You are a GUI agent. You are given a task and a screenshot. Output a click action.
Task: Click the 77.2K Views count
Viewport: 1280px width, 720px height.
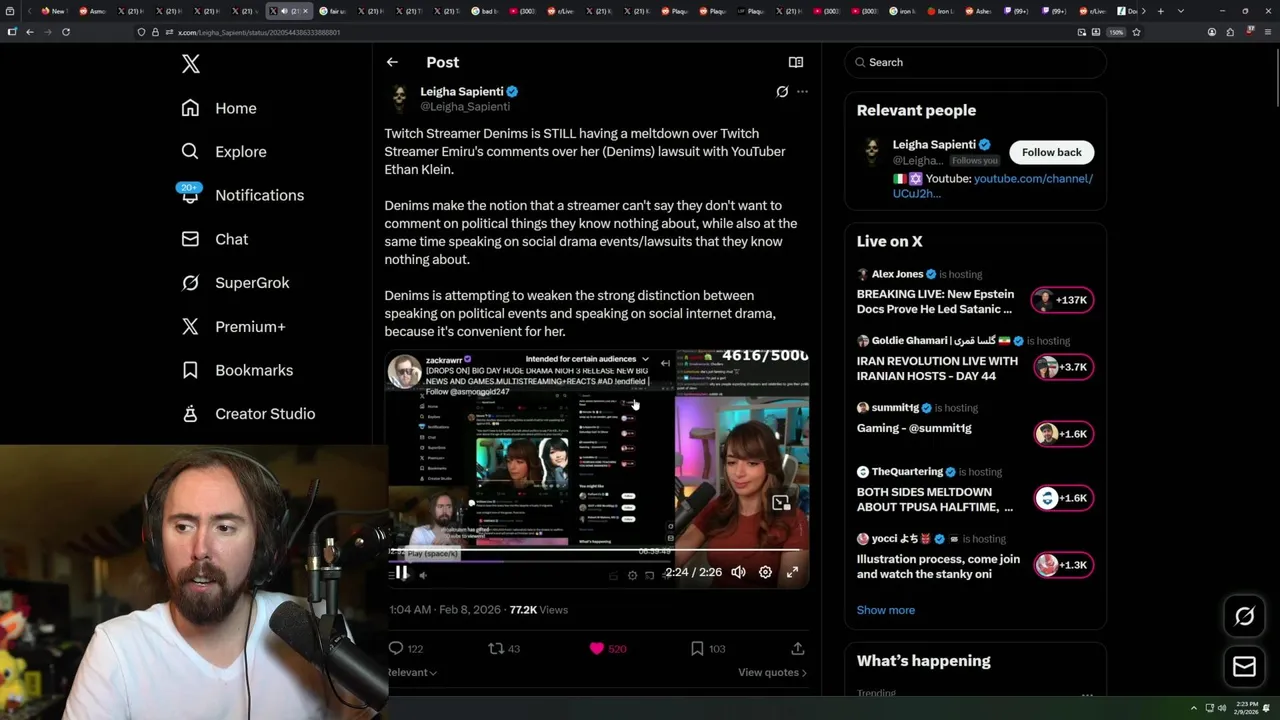click(x=539, y=609)
